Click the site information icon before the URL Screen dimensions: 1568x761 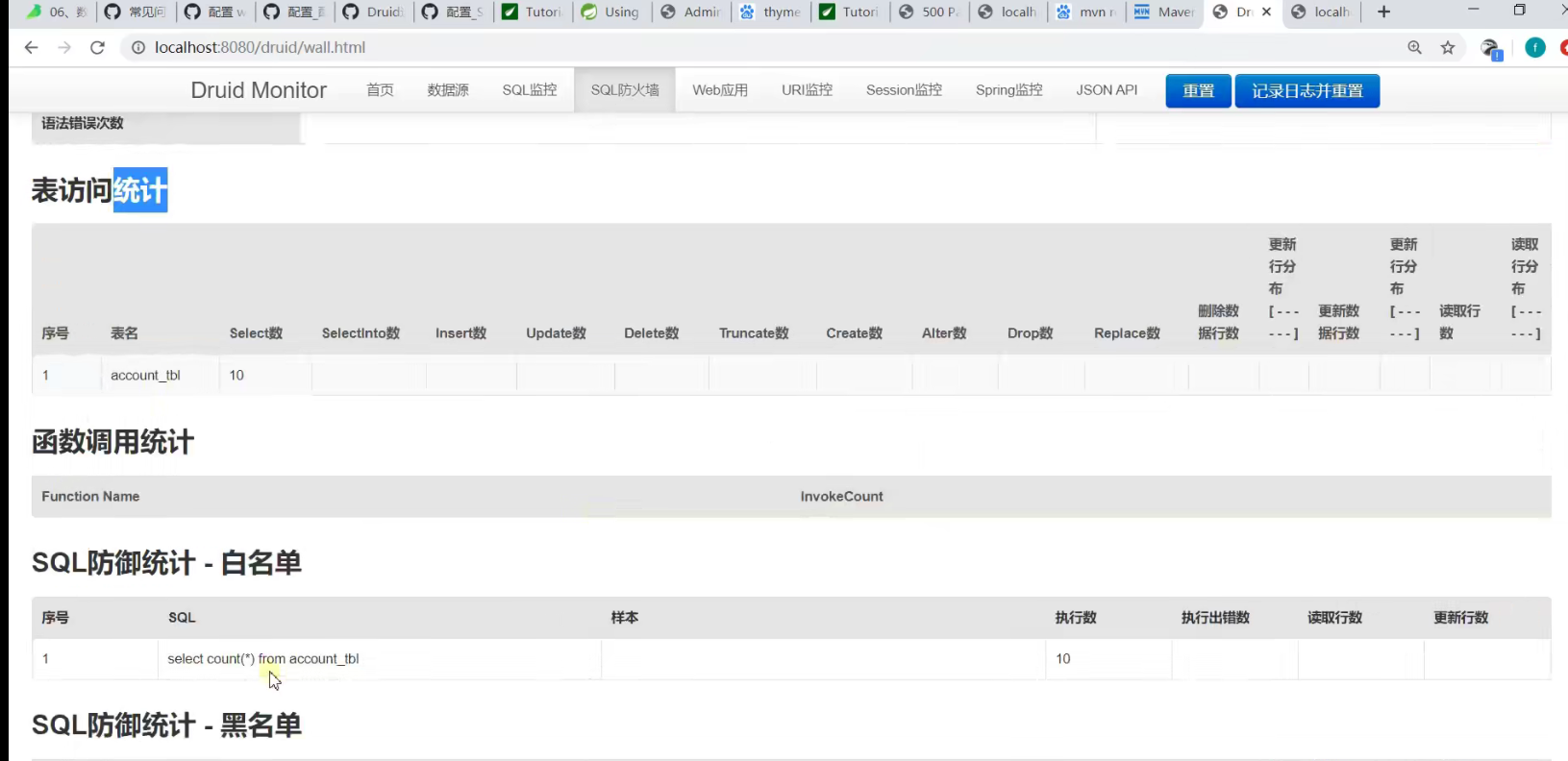pyautogui.click(x=138, y=47)
